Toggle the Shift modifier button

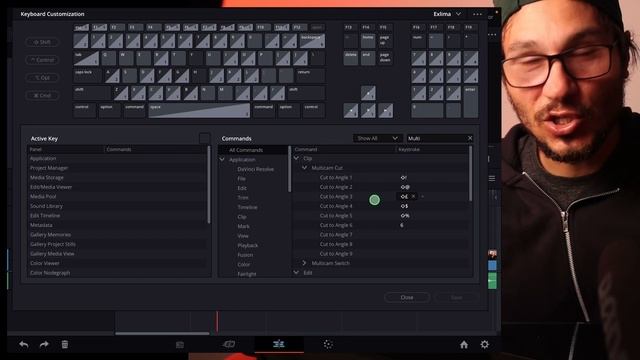[42, 42]
